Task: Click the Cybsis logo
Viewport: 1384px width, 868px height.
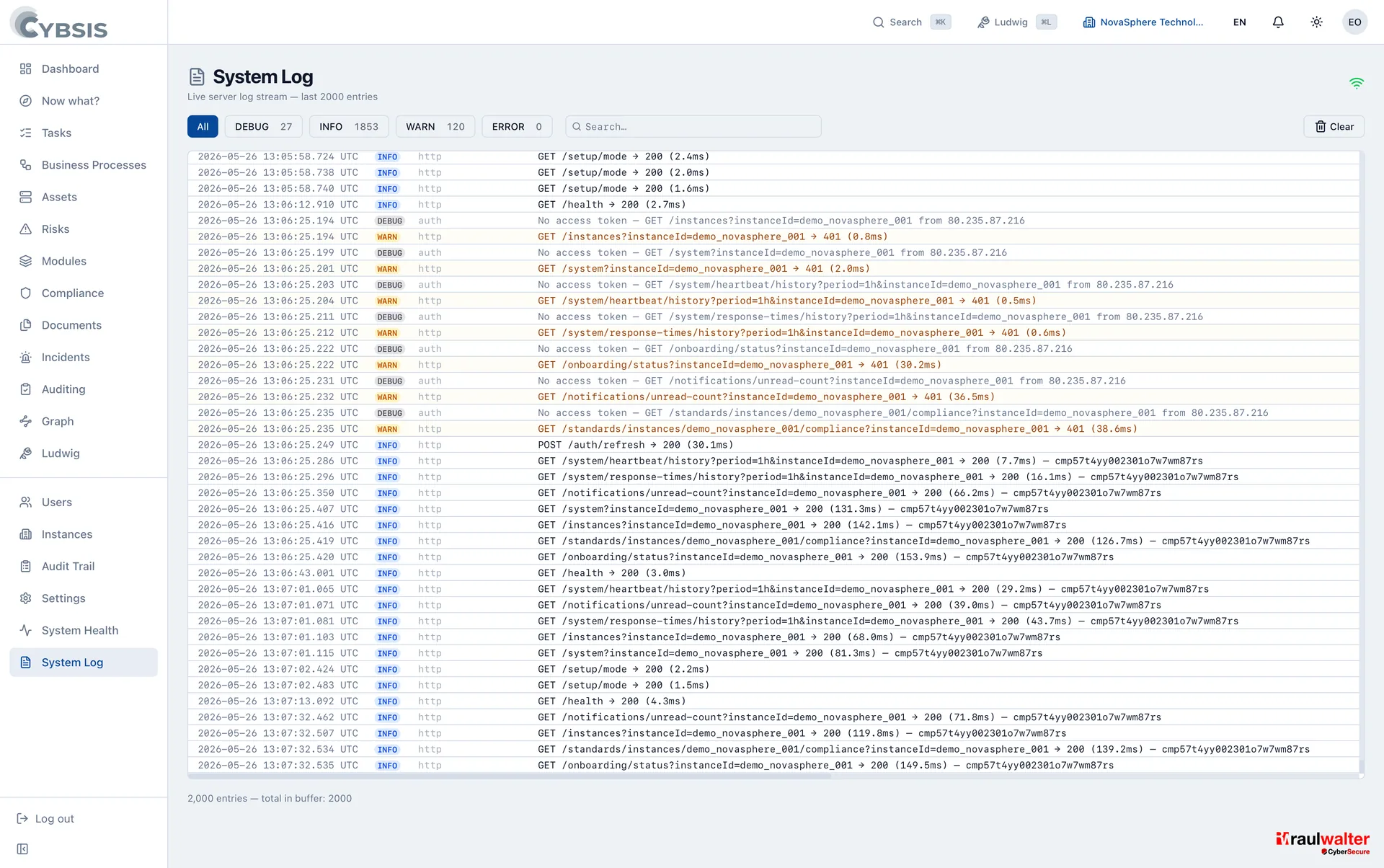Action: [x=59, y=23]
